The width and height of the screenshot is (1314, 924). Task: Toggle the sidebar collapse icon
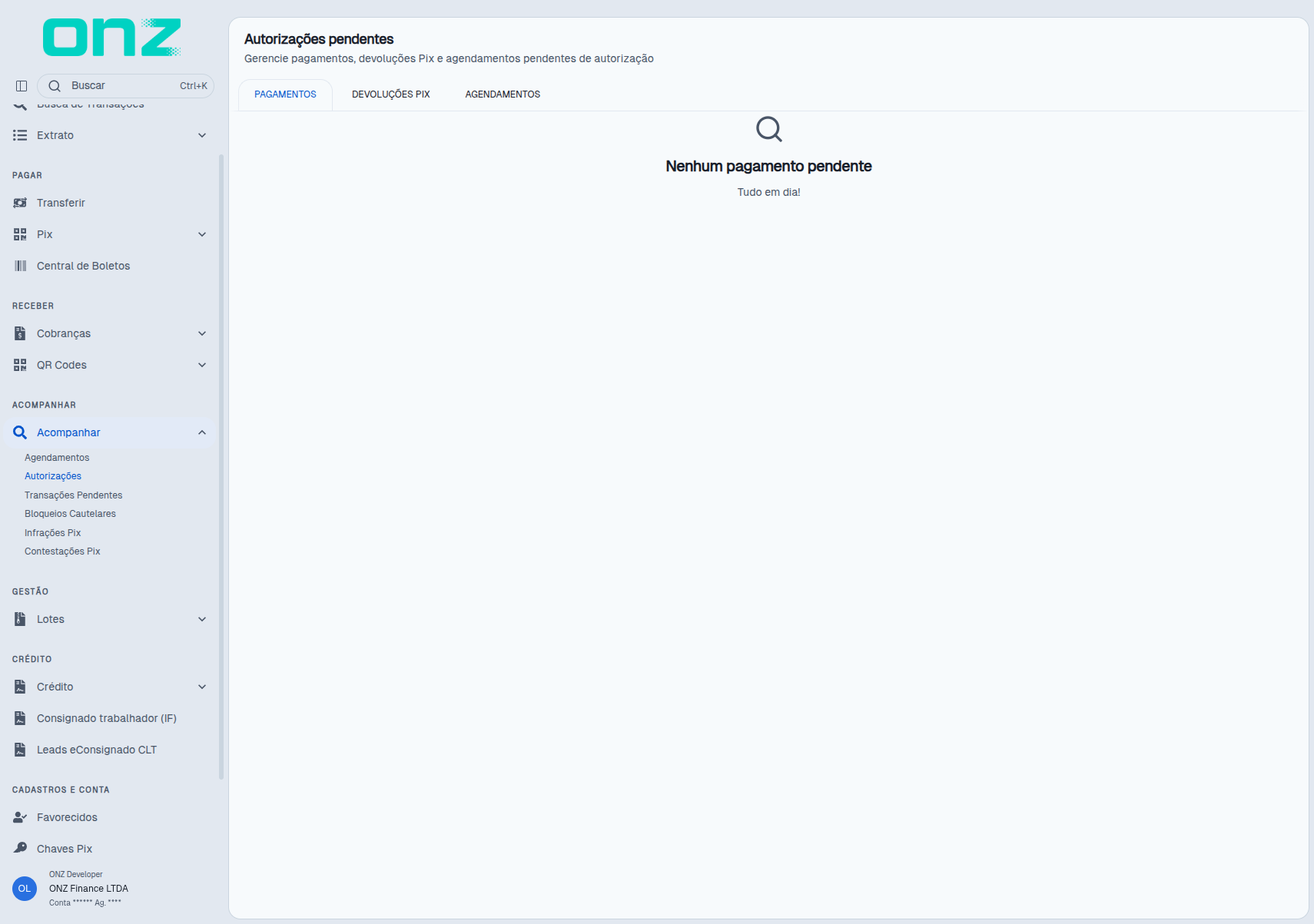click(x=22, y=86)
